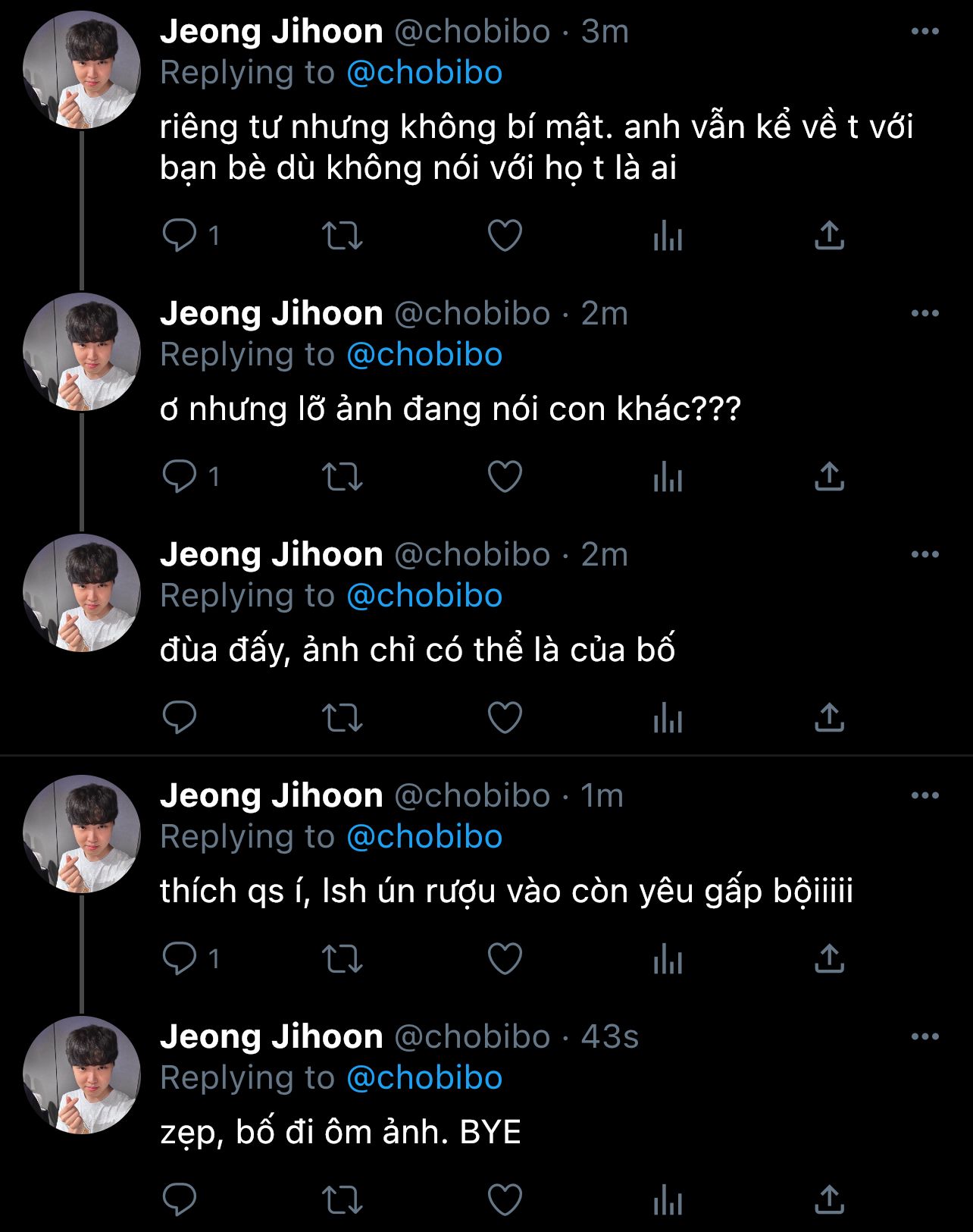Open more options menu on the 1m tweet

925,796
